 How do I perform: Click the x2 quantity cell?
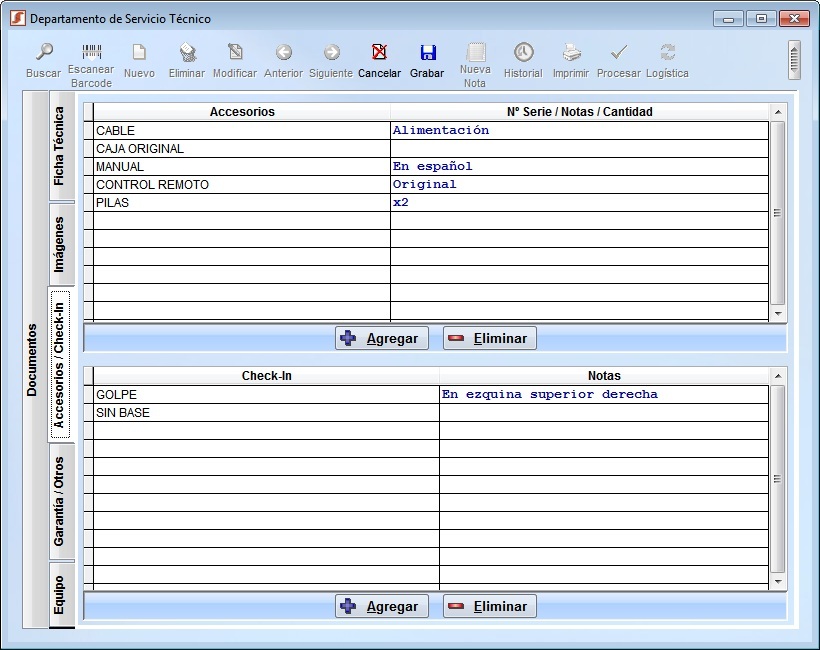579,203
